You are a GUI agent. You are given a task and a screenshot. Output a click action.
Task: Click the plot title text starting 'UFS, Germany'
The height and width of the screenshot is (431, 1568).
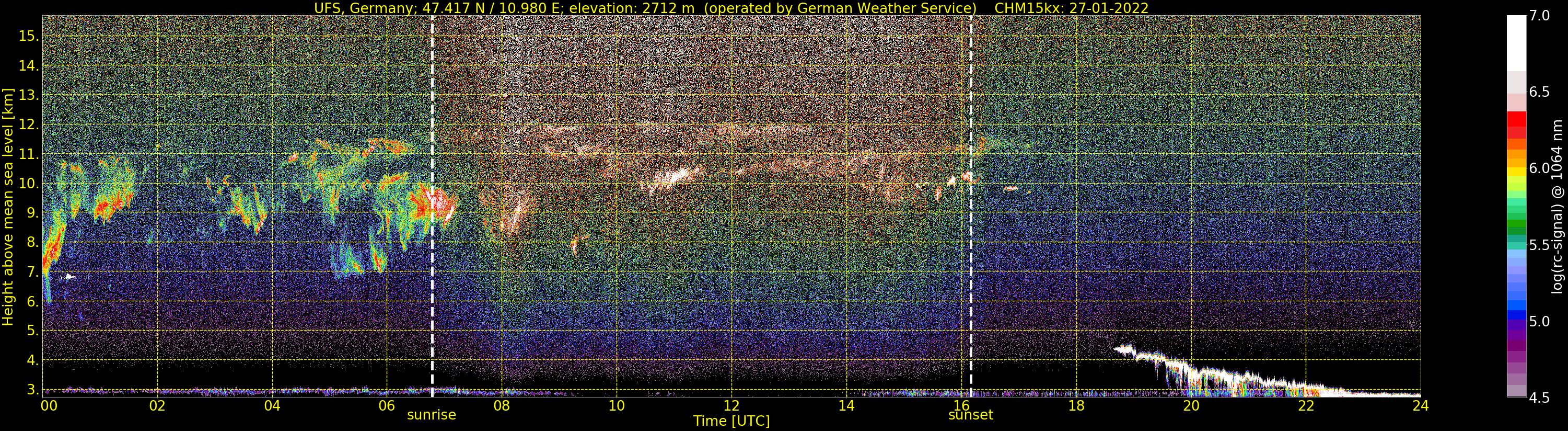[731, 8]
